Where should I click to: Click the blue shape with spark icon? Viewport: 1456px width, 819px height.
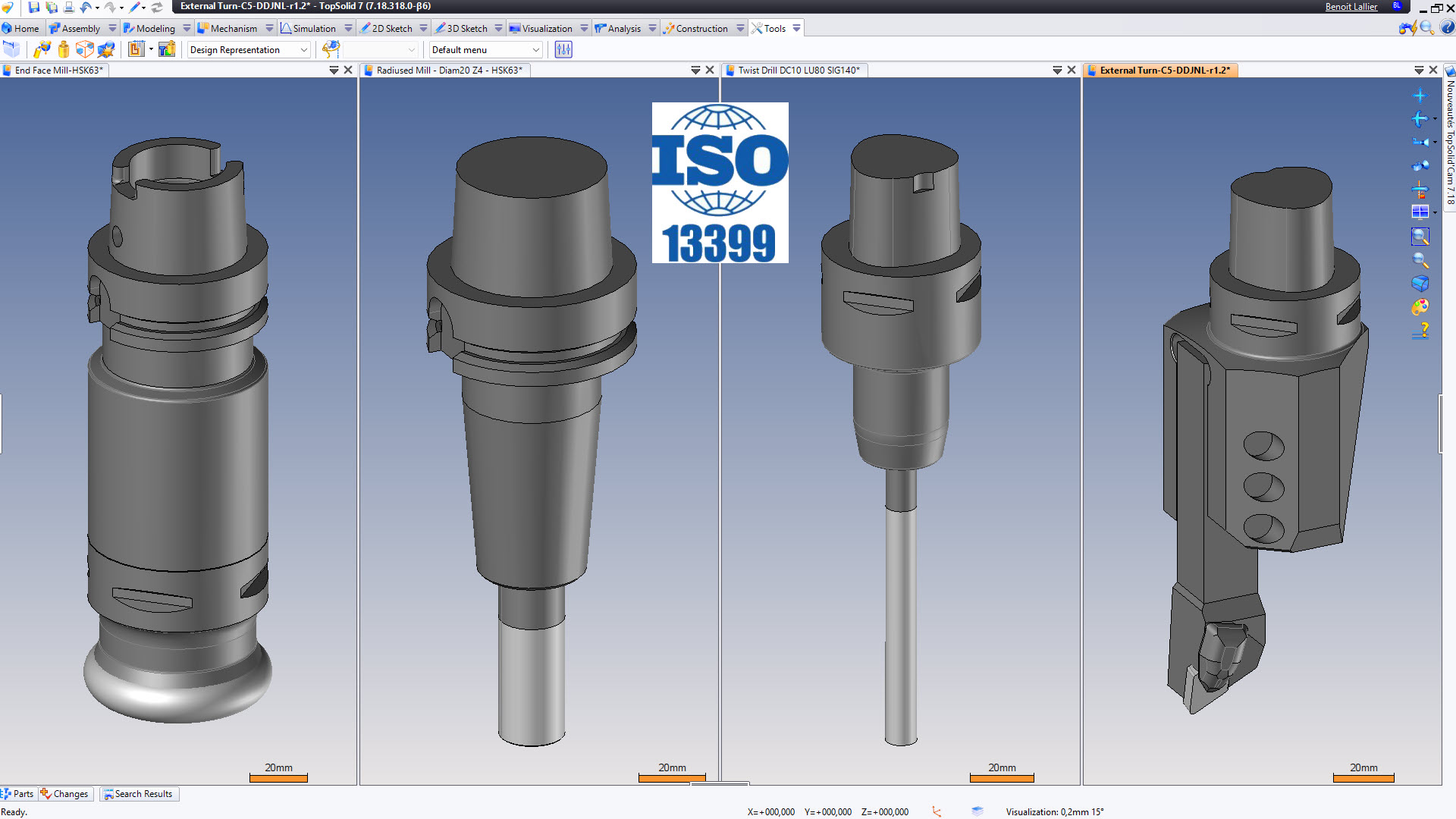pos(106,49)
